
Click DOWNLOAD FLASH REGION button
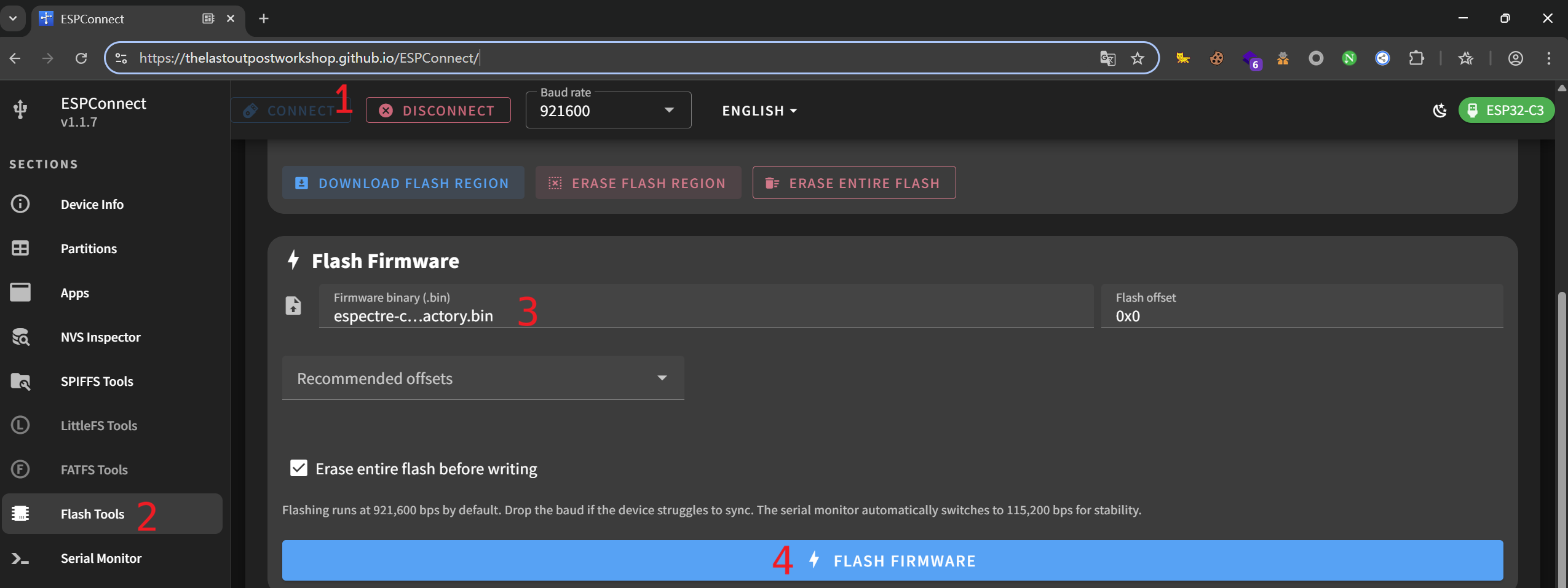tap(403, 183)
